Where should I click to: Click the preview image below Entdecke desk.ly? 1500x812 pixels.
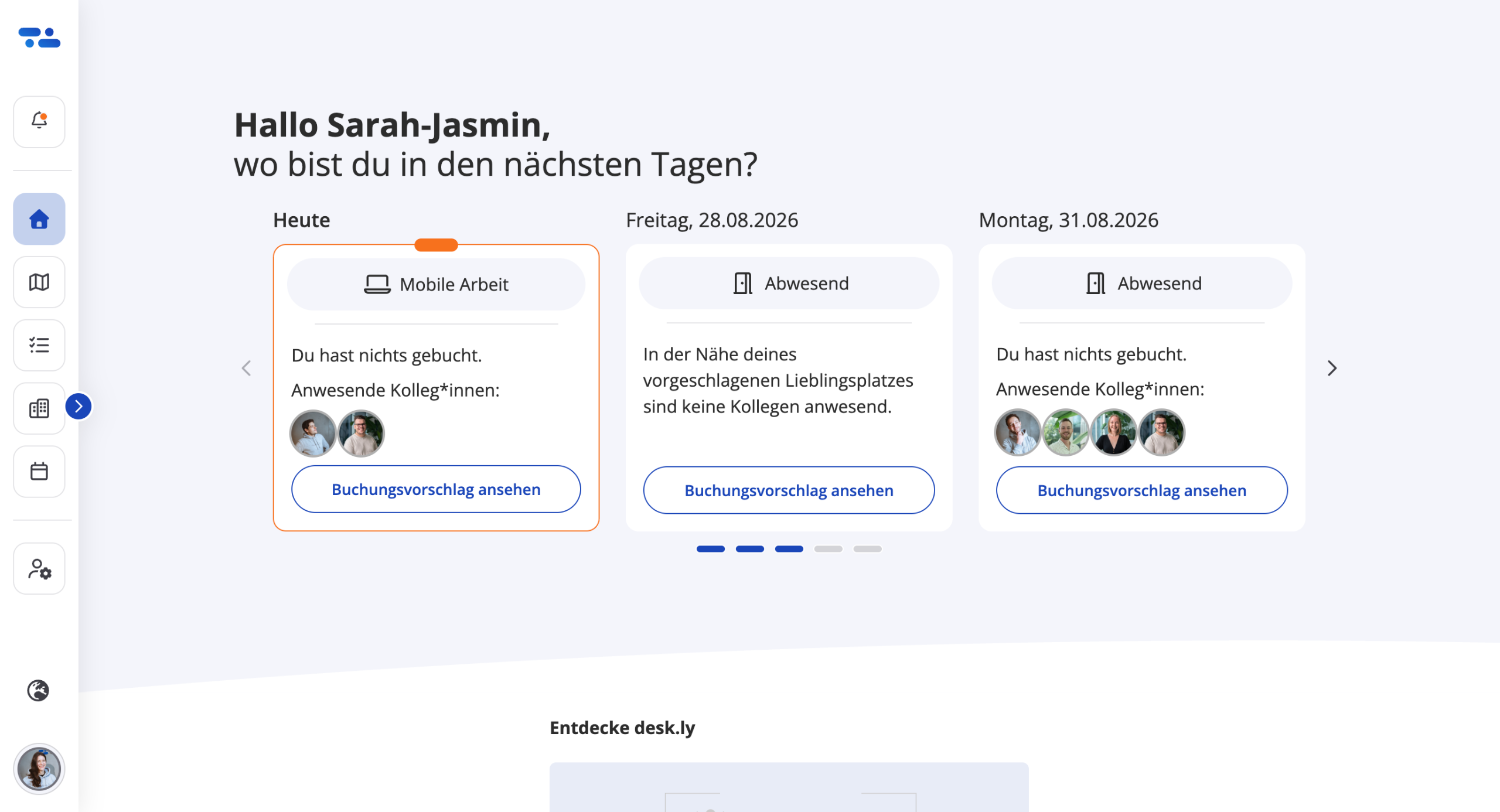(789, 787)
